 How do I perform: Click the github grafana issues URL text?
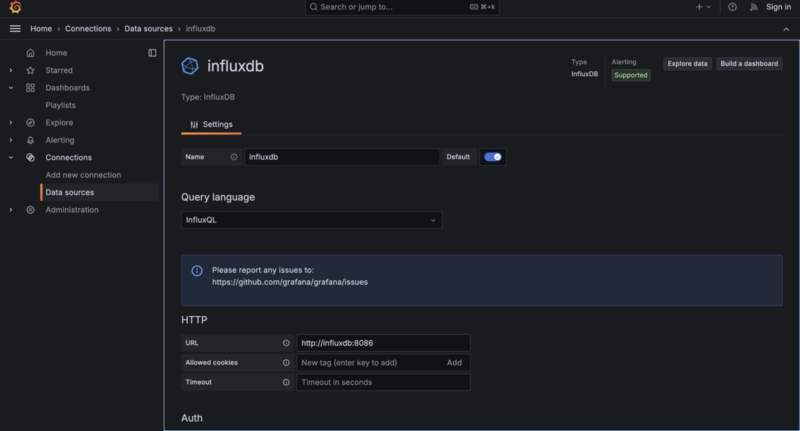tap(290, 283)
